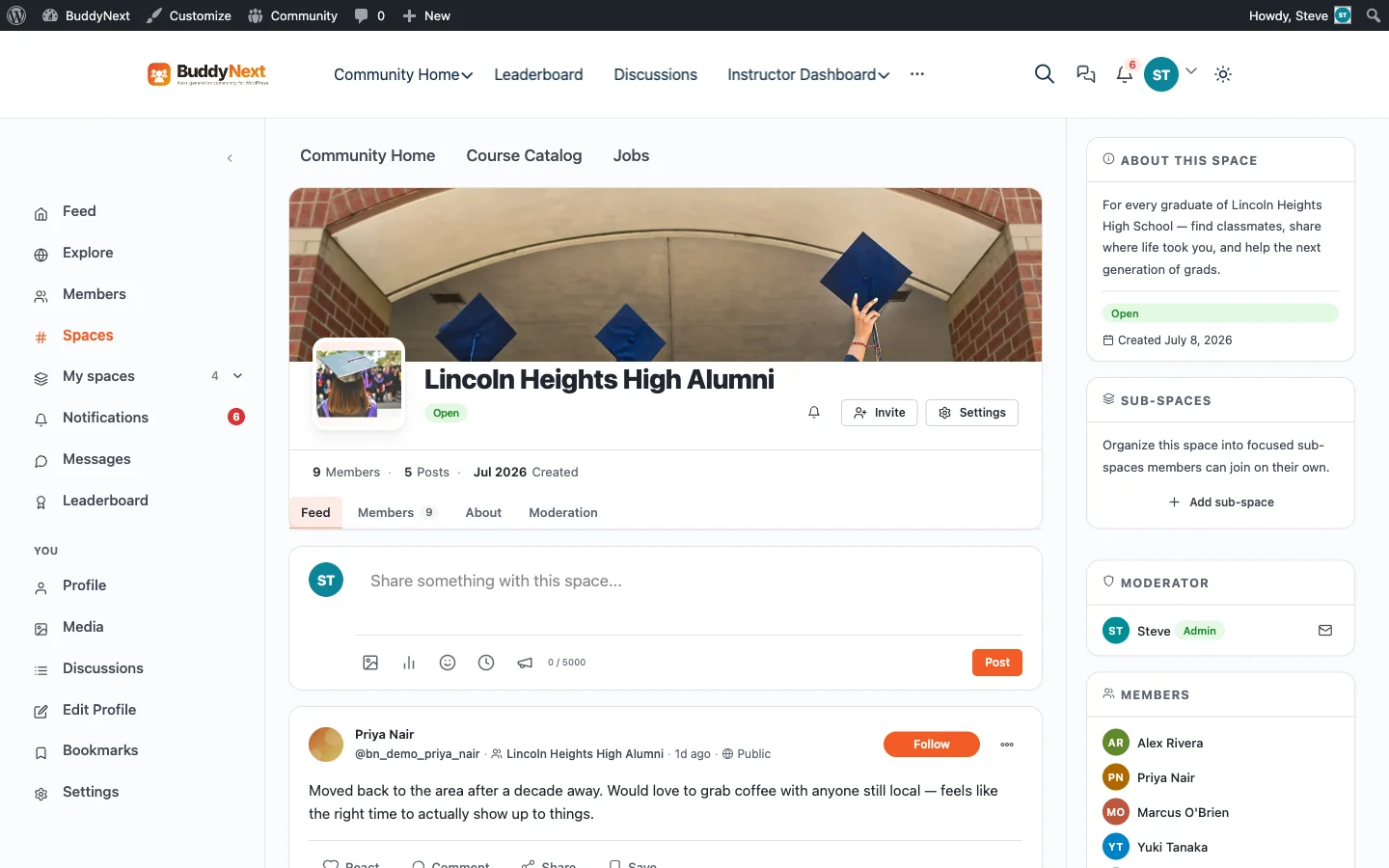This screenshot has width=1389, height=868.
Task: Open the options menu on Priya Nair's post
Action: click(1007, 745)
